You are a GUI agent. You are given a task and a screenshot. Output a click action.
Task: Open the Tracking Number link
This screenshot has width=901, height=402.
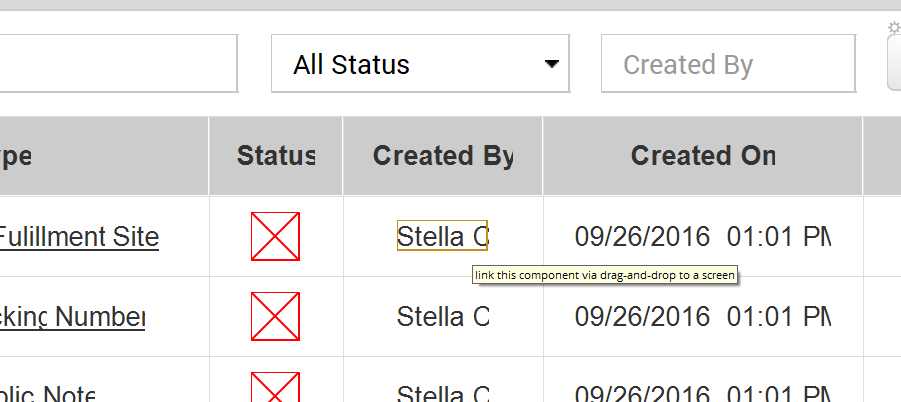point(73,317)
